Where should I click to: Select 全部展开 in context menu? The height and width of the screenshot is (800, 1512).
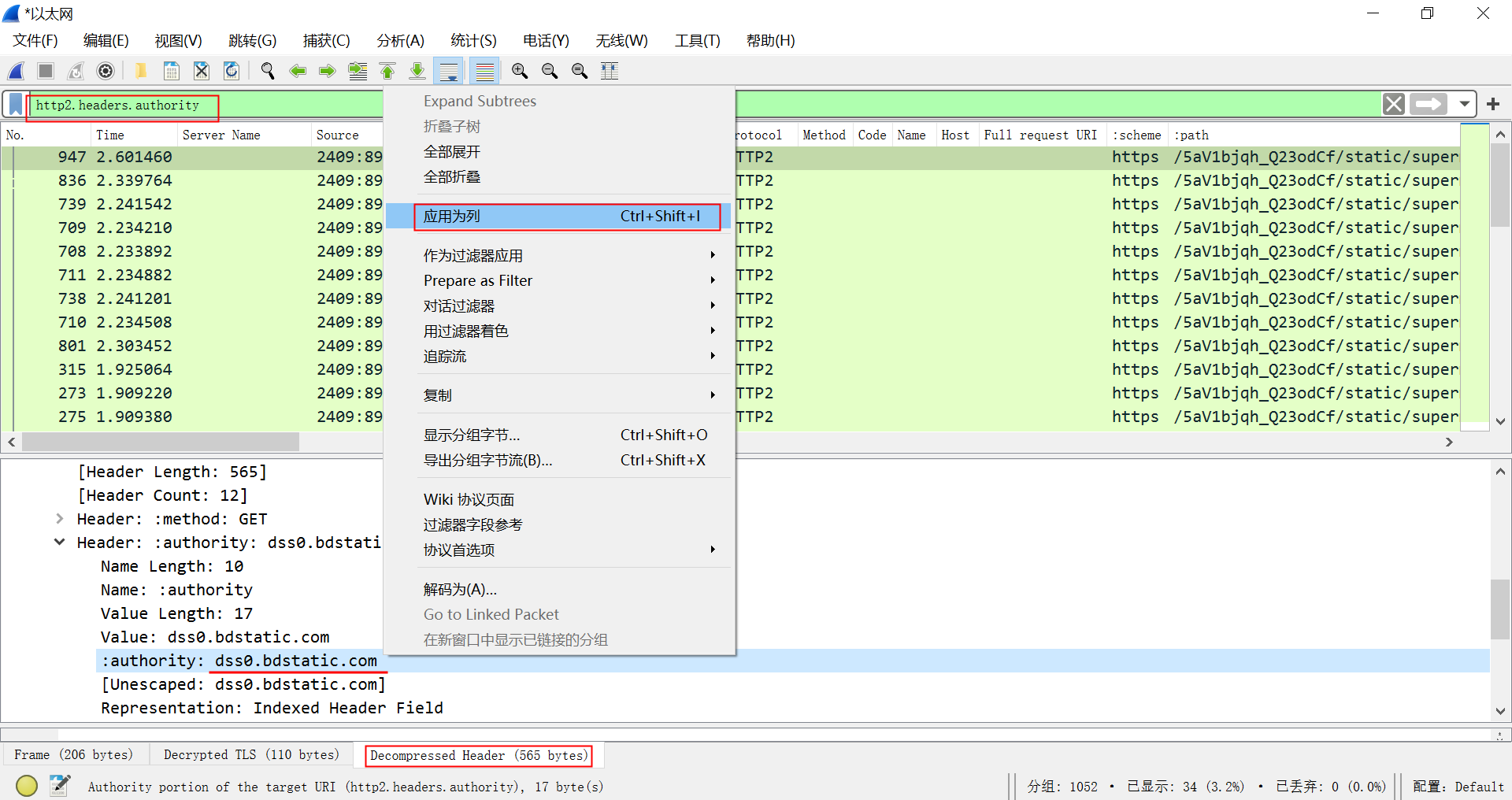click(558, 151)
